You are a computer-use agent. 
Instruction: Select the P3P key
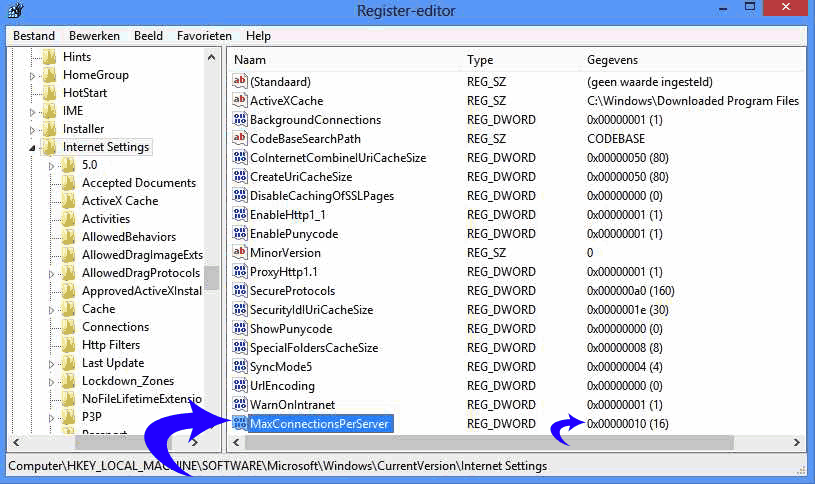tap(91, 417)
